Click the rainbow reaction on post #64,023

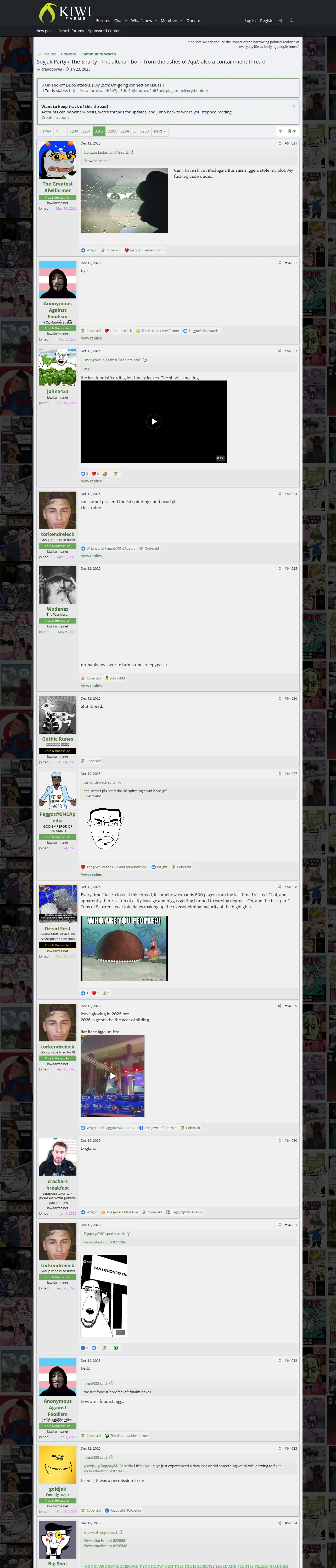point(105,474)
